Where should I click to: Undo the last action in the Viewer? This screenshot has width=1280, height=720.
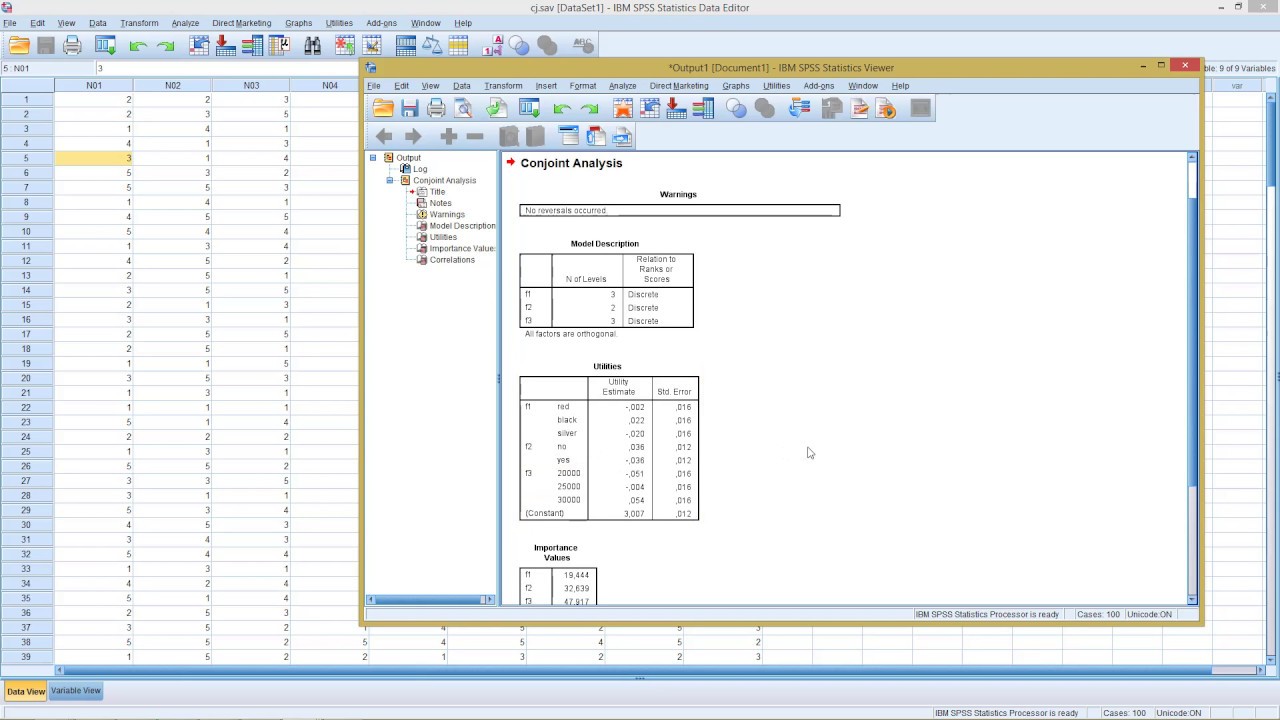tap(562, 108)
